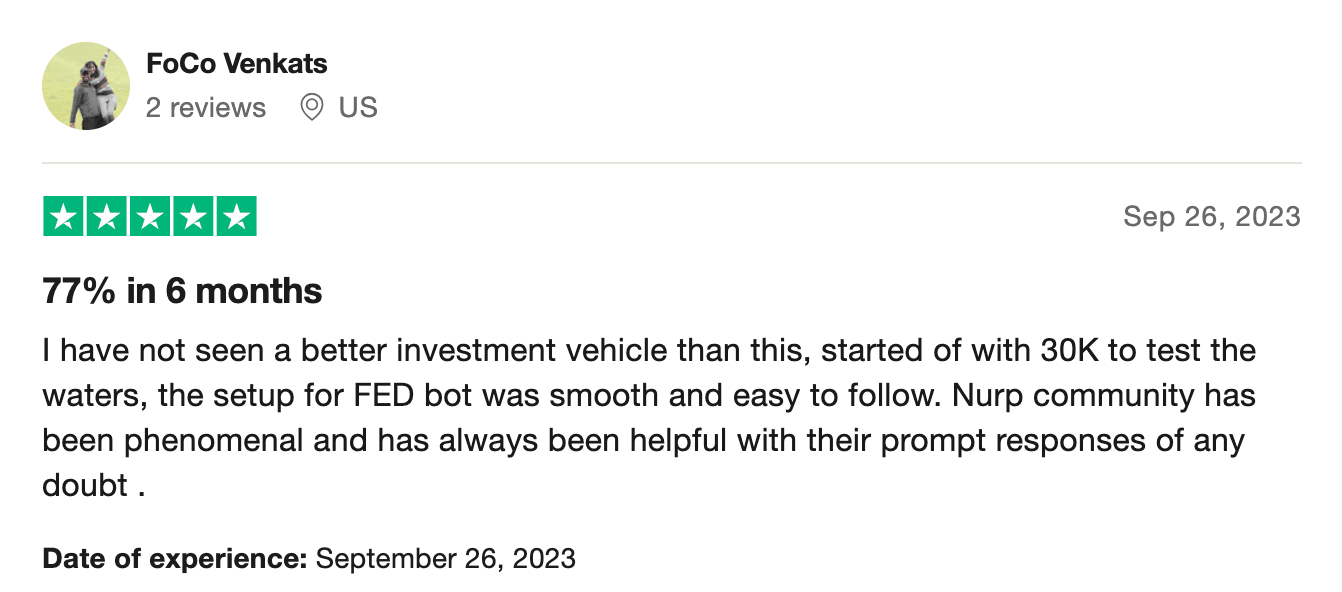1342x592 pixels.
Task: Click the "2 reviews" count
Action: [206, 107]
